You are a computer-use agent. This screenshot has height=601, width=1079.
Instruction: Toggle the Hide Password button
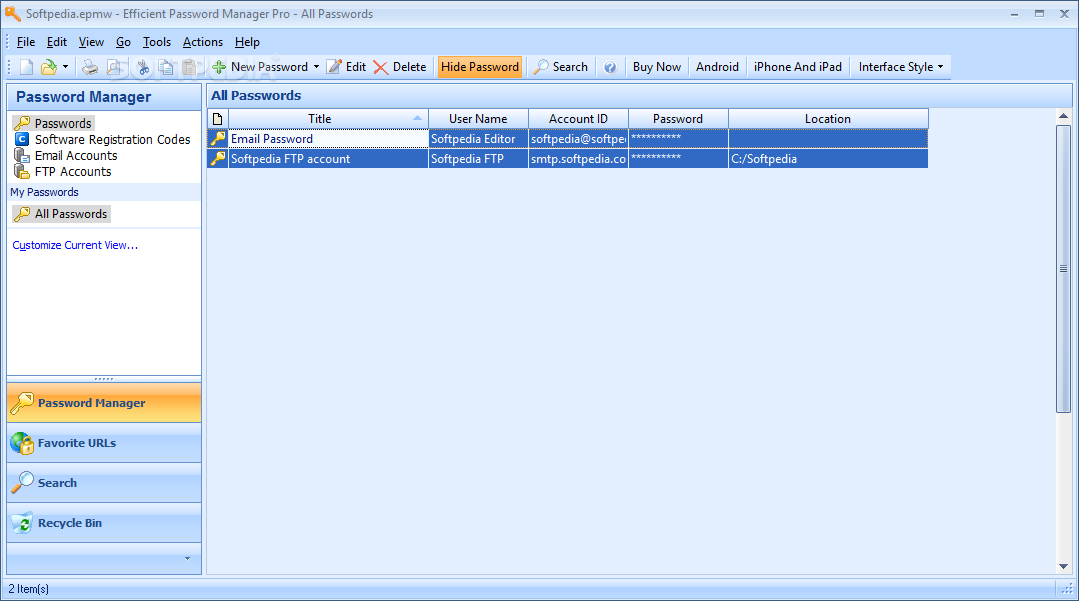coord(480,67)
